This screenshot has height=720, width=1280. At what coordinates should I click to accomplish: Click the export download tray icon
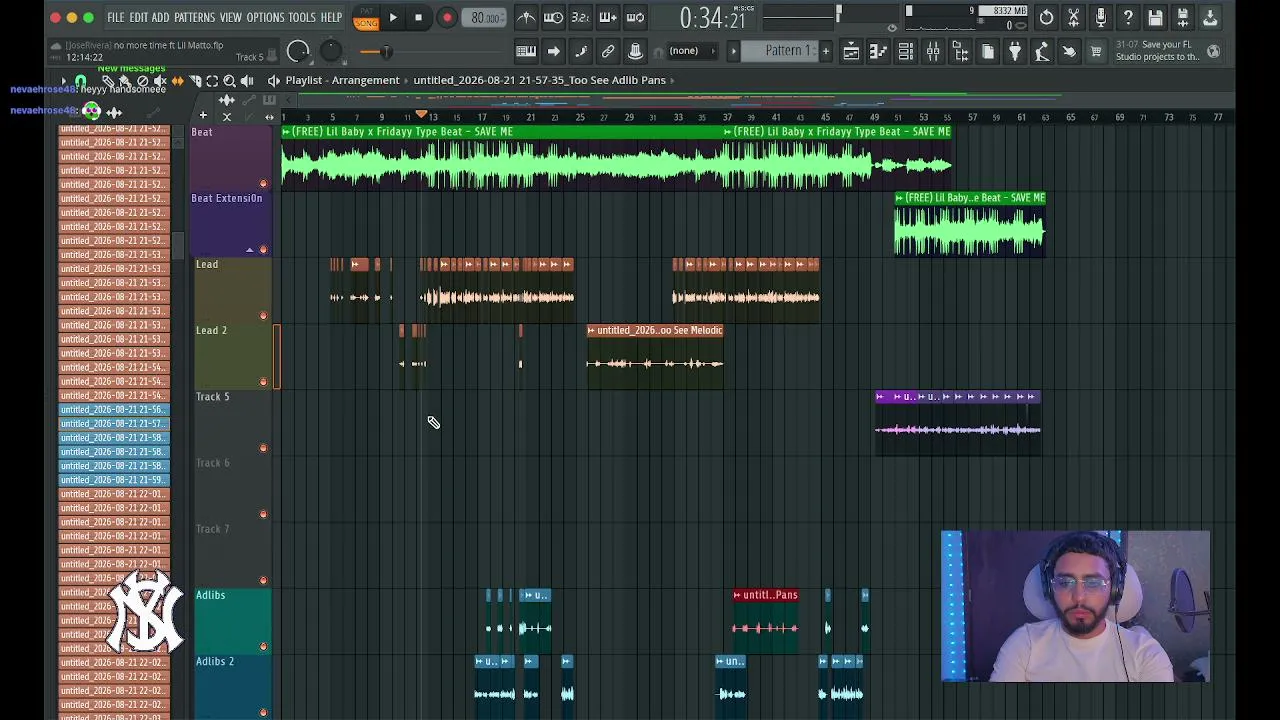point(1209,18)
